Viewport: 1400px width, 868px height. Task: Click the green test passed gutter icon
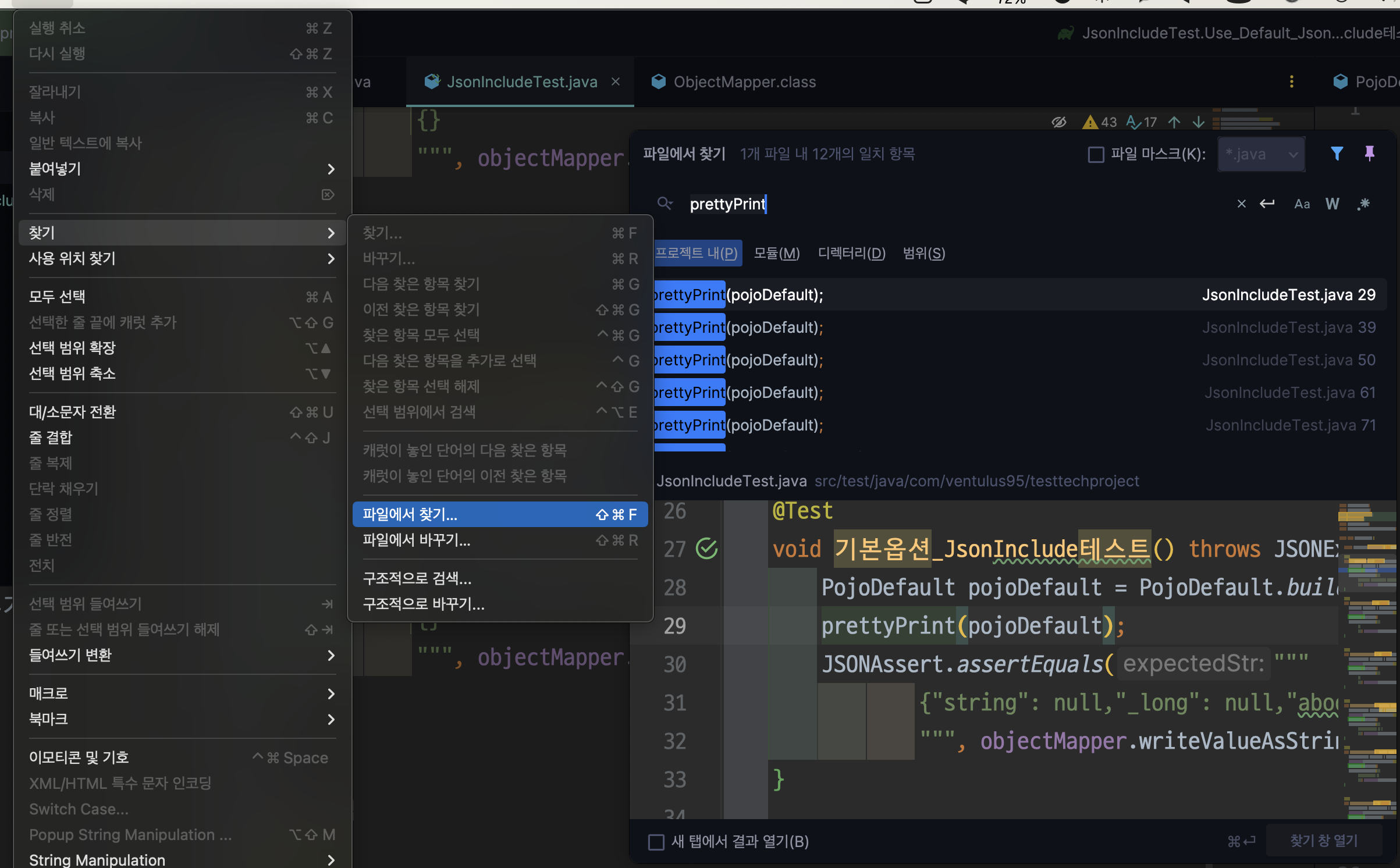coord(706,549)
